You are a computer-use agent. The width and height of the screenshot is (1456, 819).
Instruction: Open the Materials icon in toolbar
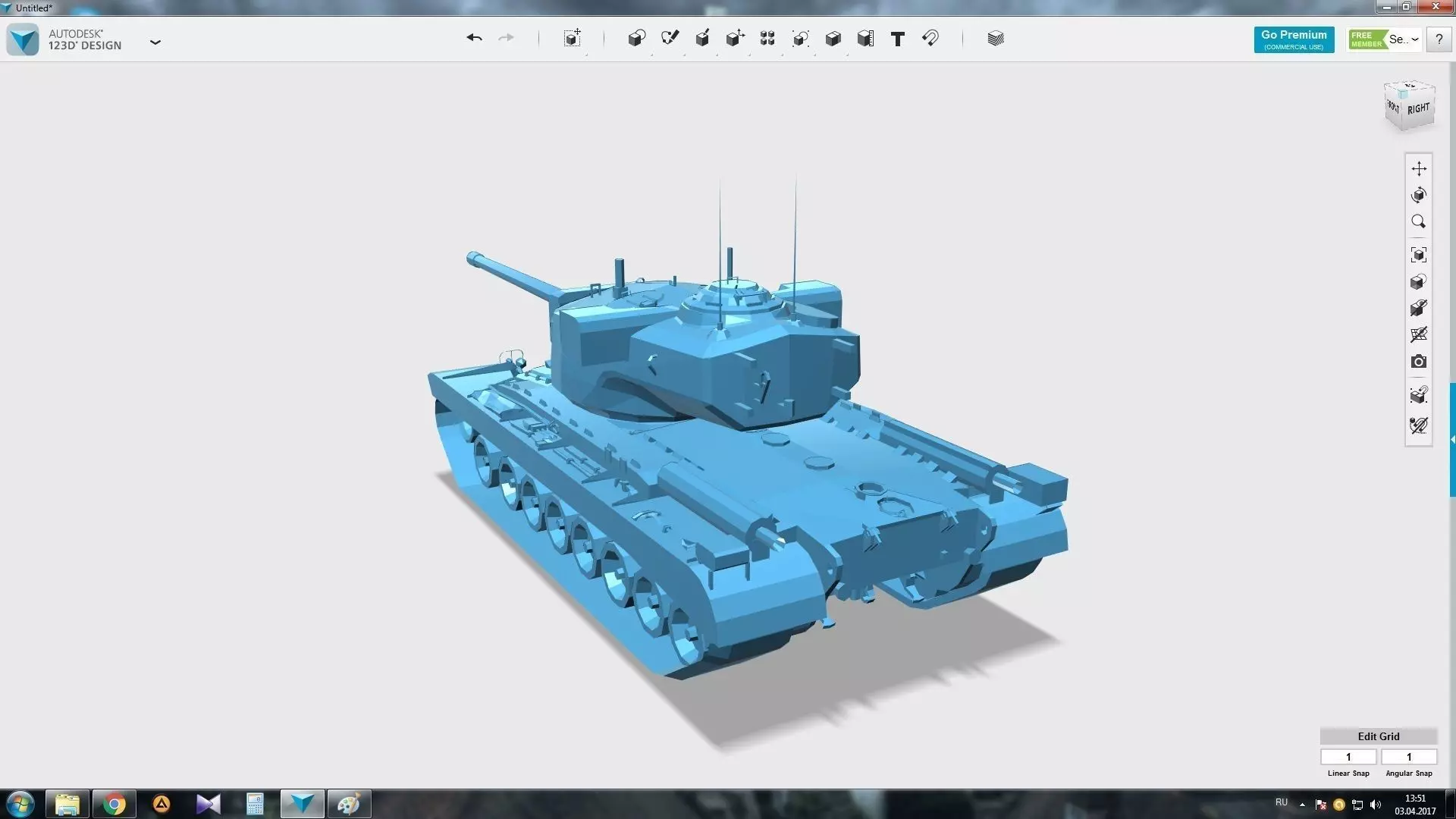[996, 38]
